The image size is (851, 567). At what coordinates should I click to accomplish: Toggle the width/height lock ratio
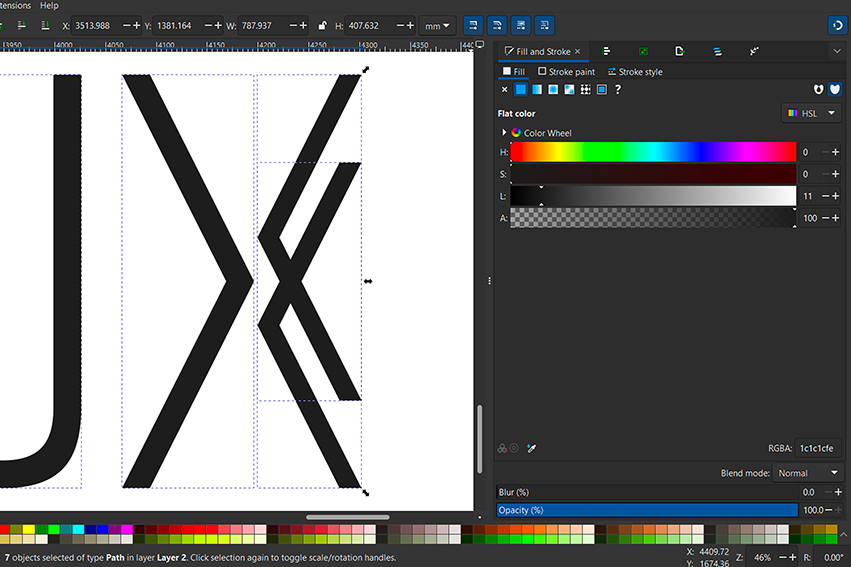tap(321, 24)
